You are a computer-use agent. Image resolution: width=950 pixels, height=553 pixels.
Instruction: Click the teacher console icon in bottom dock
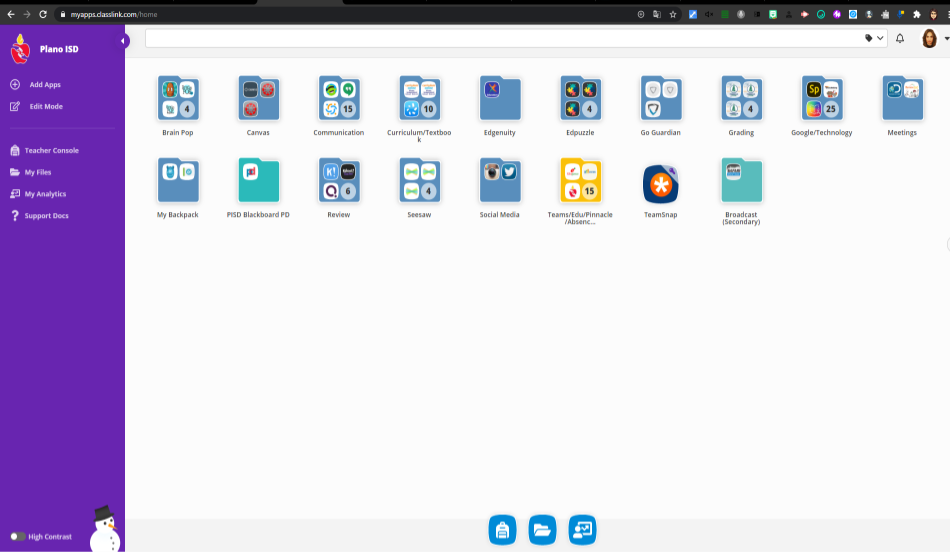point(582,530)
